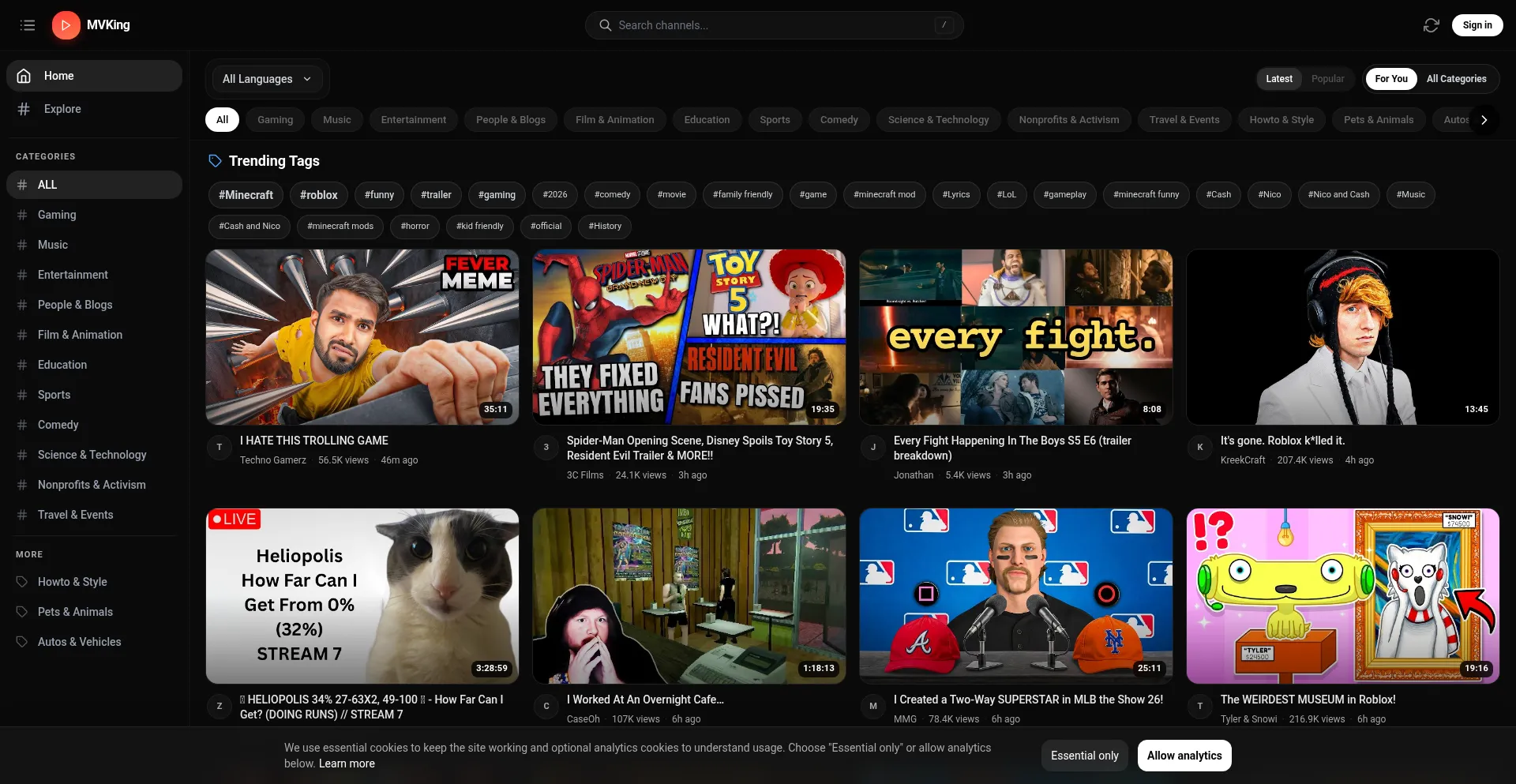Select the All category chip
The width and height of the screenshot is (1516, 784).
tap(223, 120)
